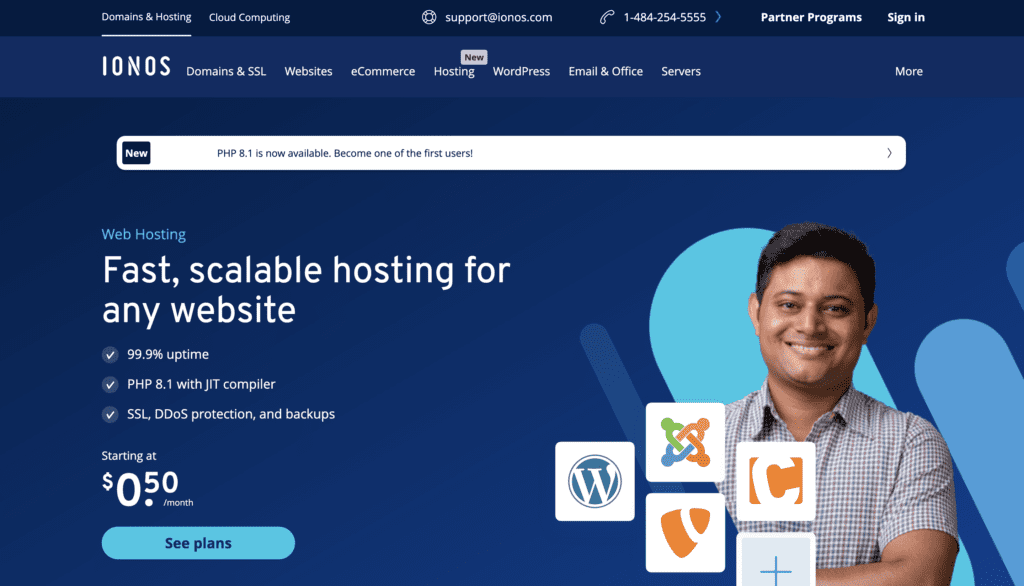Click the Sign in link

[905, 17]
